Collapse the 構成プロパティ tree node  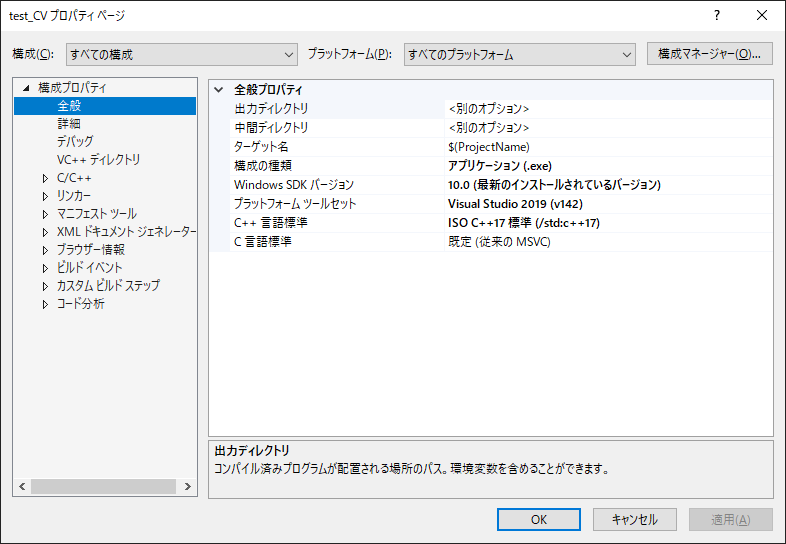point(26,88)
